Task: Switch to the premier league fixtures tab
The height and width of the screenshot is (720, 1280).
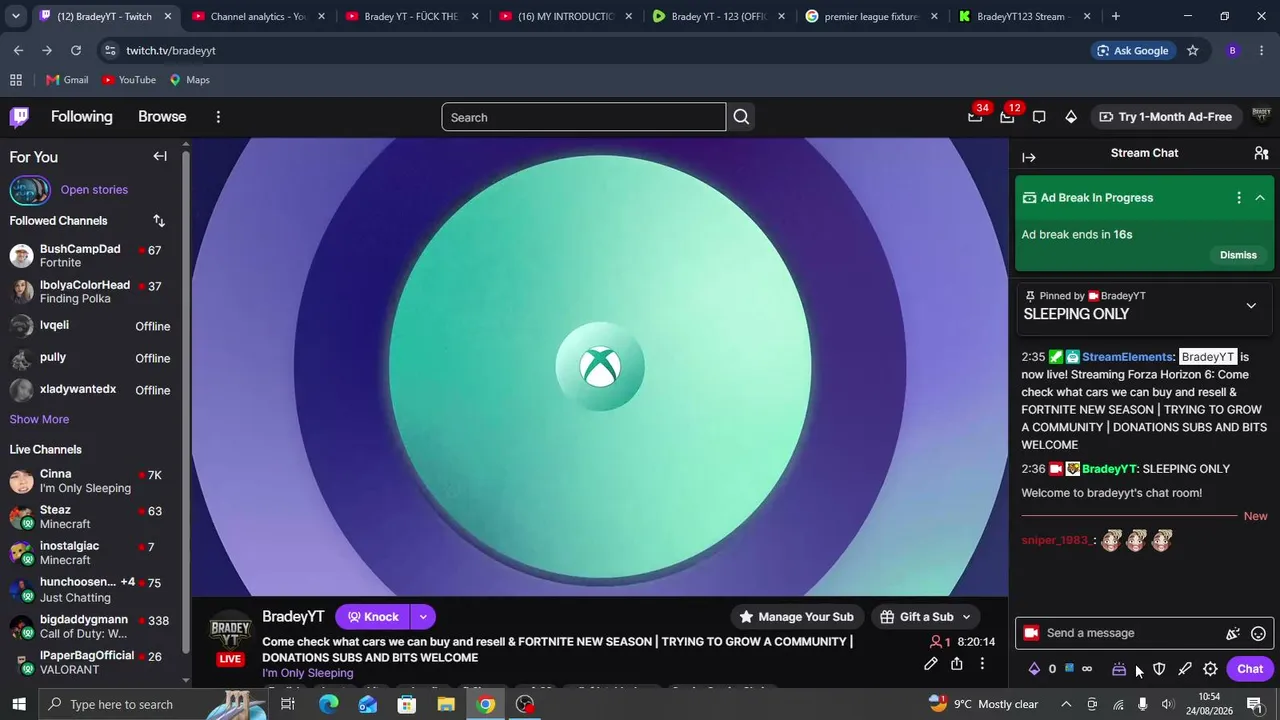Action: (x=872, y=16)
